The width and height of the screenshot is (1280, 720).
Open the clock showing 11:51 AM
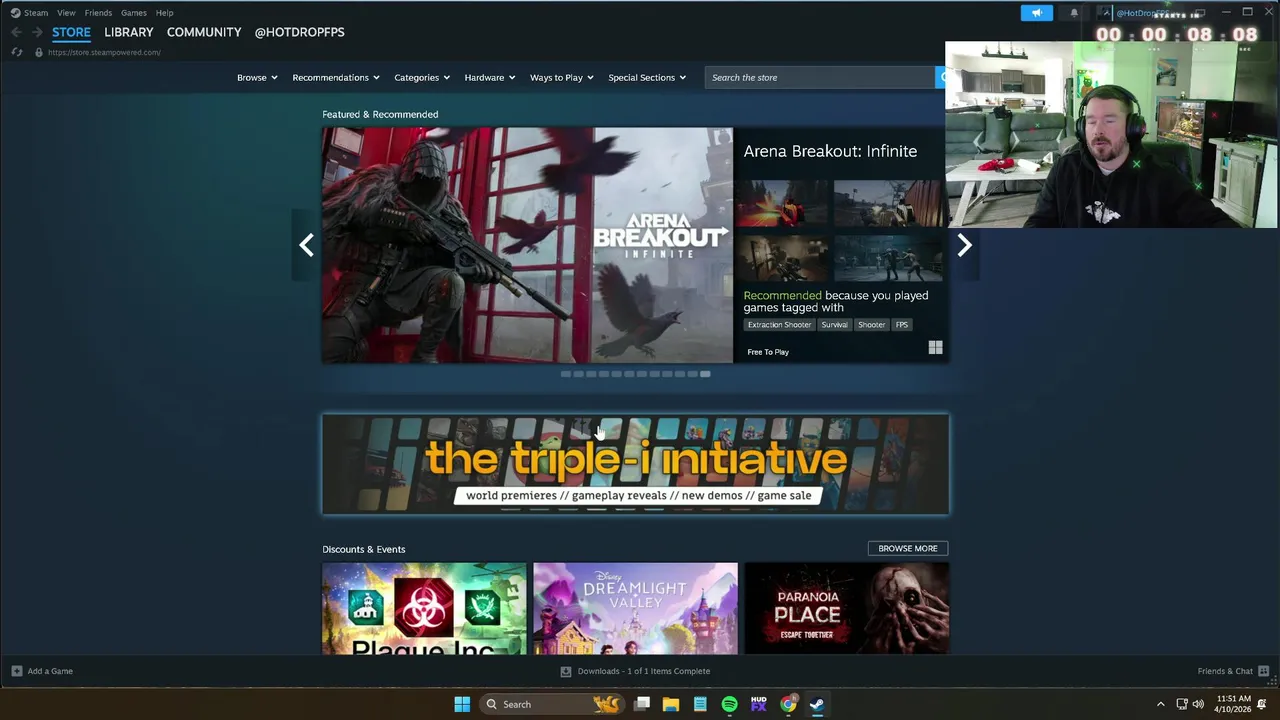(x=1232, y=704)
